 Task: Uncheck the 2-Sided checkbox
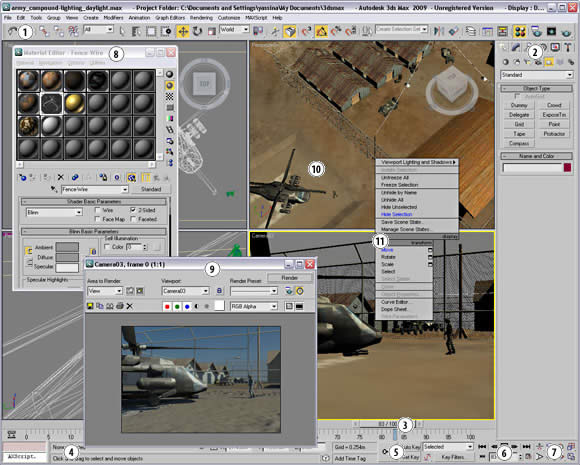click(x=133, y=210)
